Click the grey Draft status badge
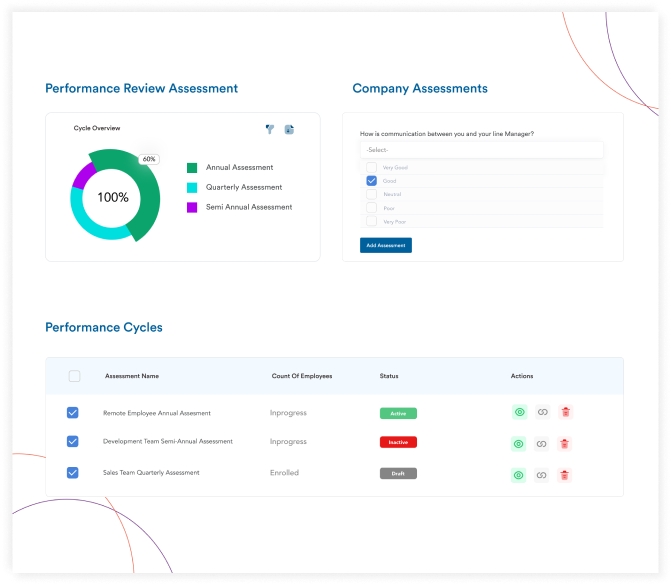 click(398, 473)
